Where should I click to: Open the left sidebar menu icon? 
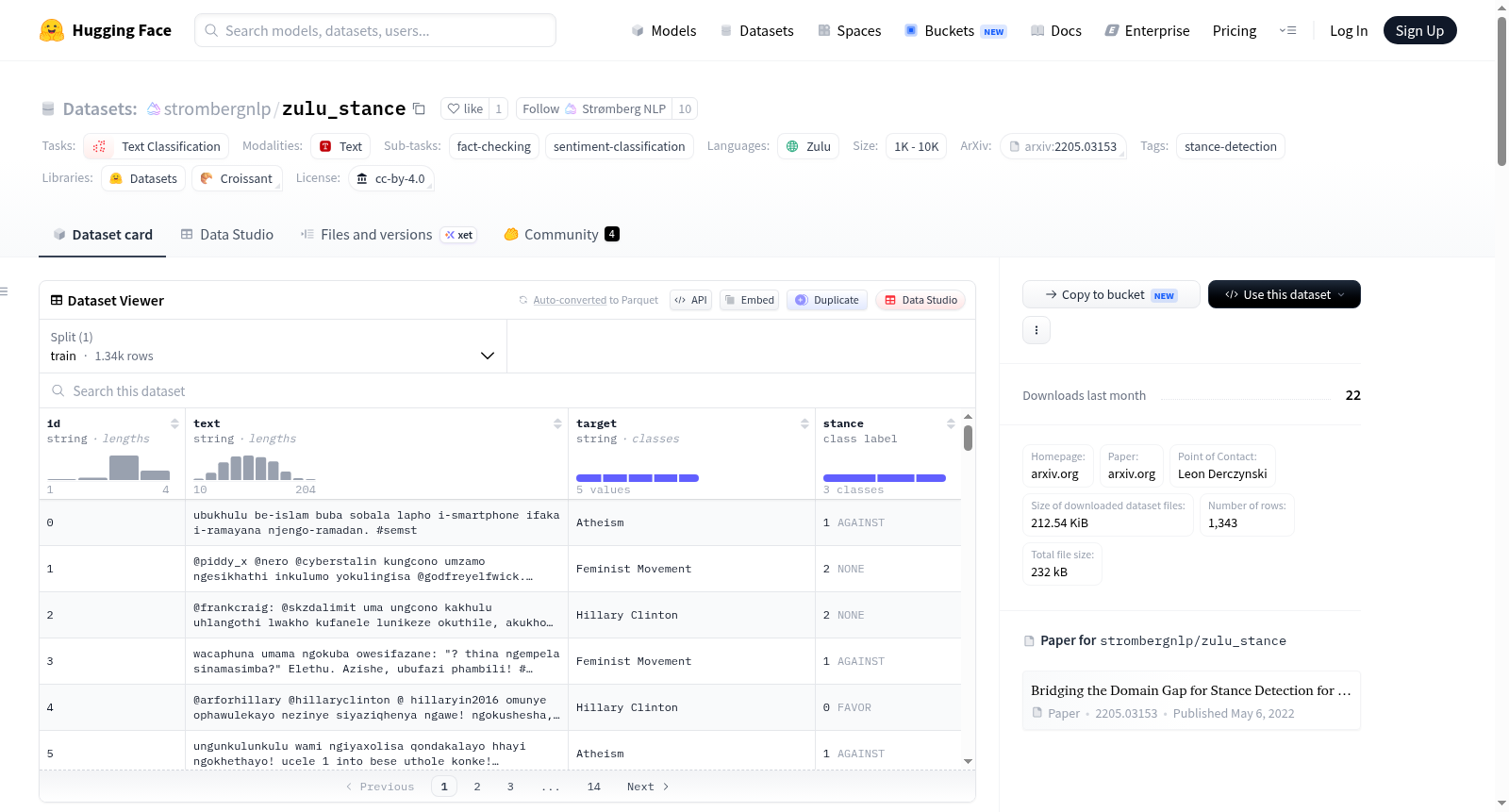4,291
